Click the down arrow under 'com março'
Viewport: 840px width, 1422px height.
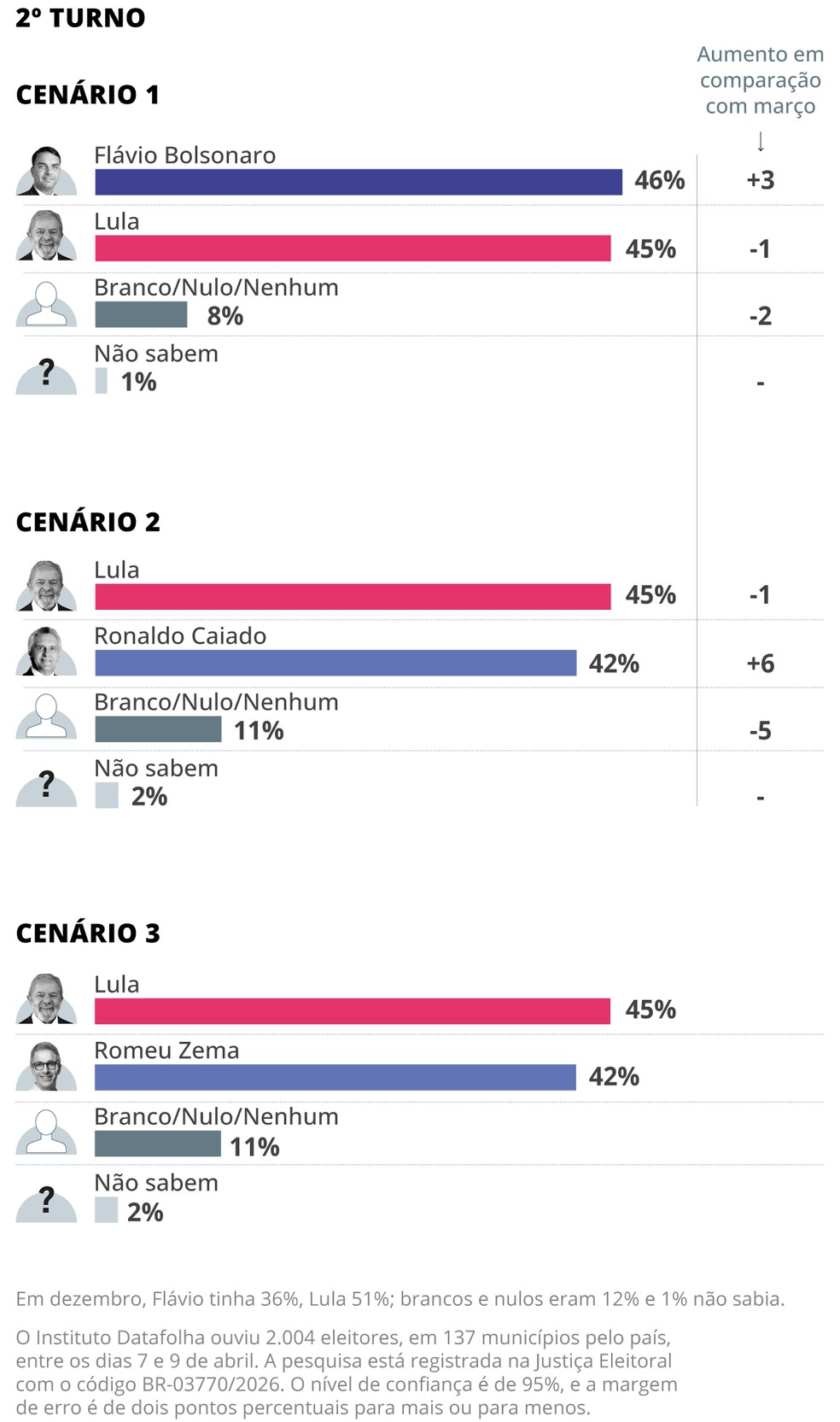click(x=761, y=141)
